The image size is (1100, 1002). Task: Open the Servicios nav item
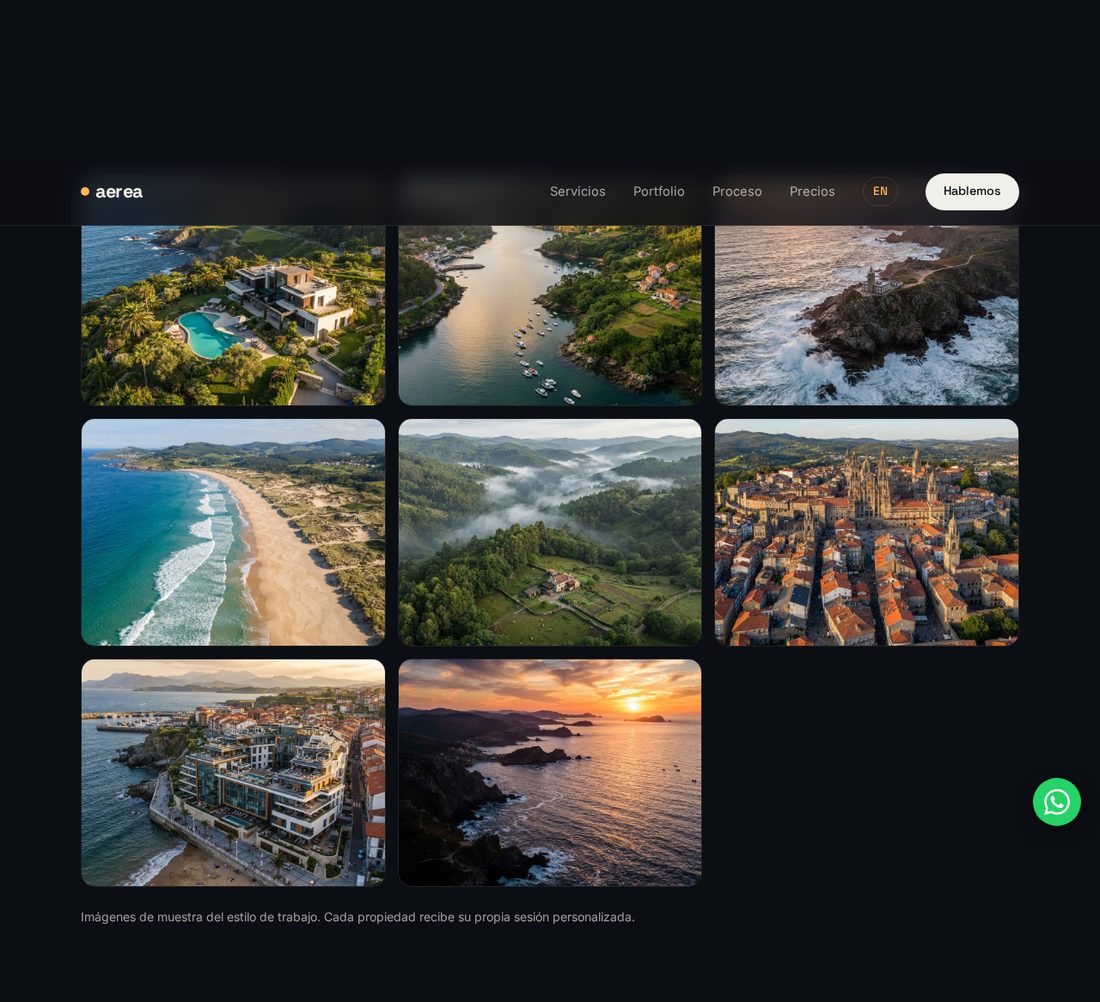coord(577,192)
